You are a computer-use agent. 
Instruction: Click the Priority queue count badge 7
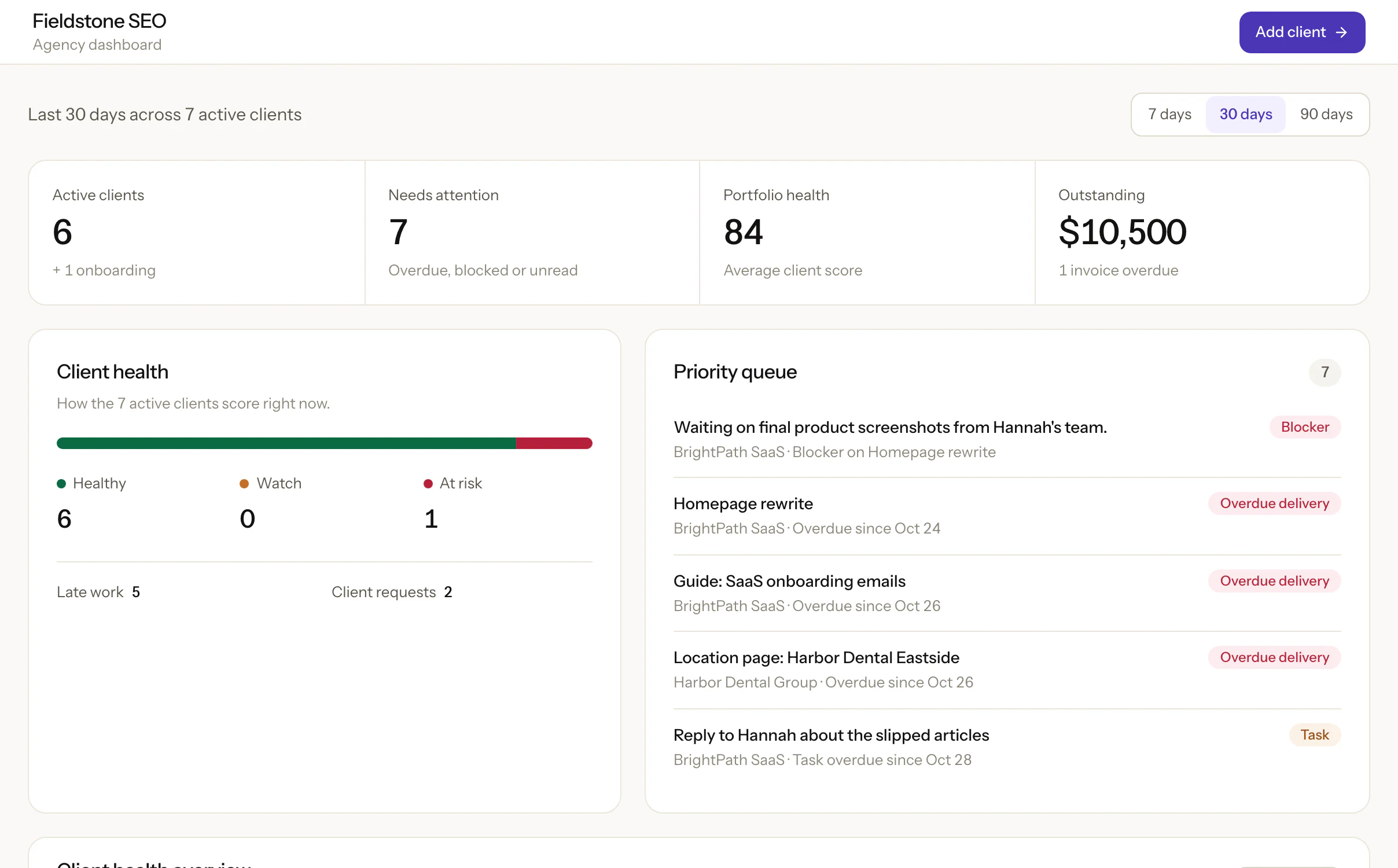1325,372
